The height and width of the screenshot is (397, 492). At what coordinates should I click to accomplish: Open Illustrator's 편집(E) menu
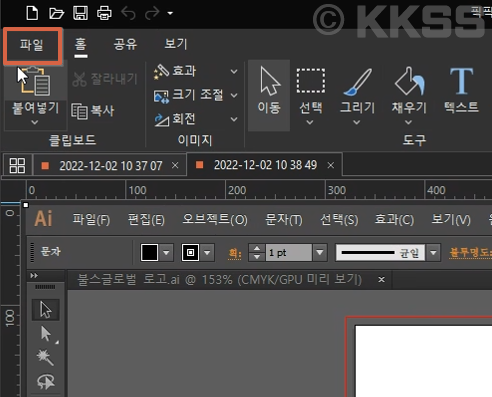[146, 220]
